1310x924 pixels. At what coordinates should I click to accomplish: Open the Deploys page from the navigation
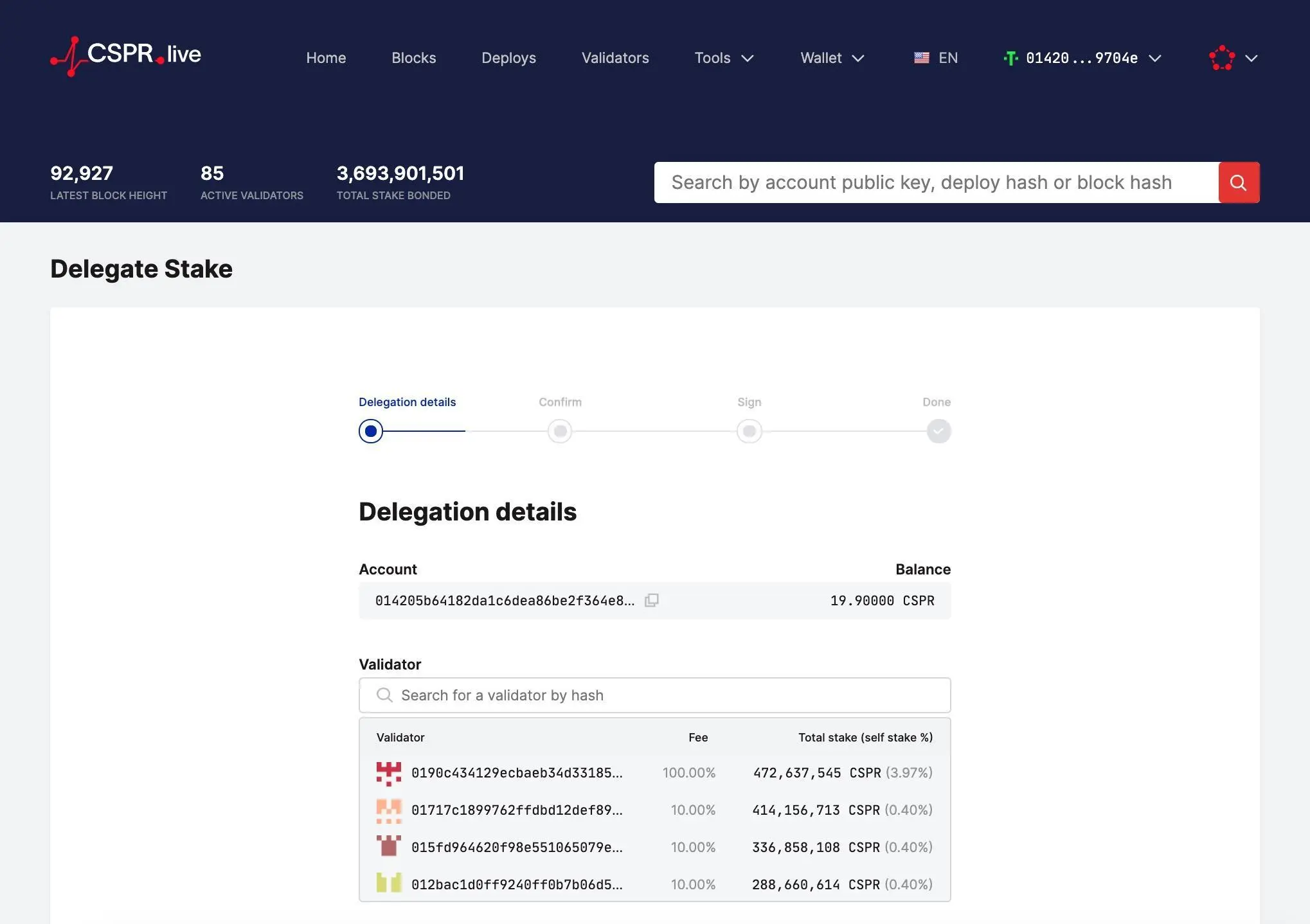(x=508, y=58)
